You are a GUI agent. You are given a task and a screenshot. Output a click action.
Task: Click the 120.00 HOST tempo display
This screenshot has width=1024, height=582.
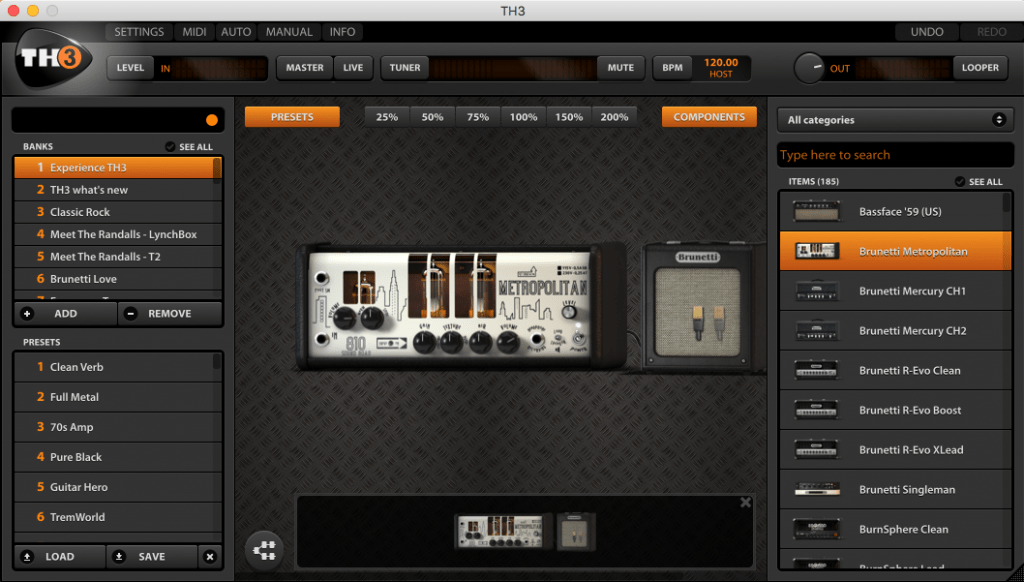click(x=721, y=67)
